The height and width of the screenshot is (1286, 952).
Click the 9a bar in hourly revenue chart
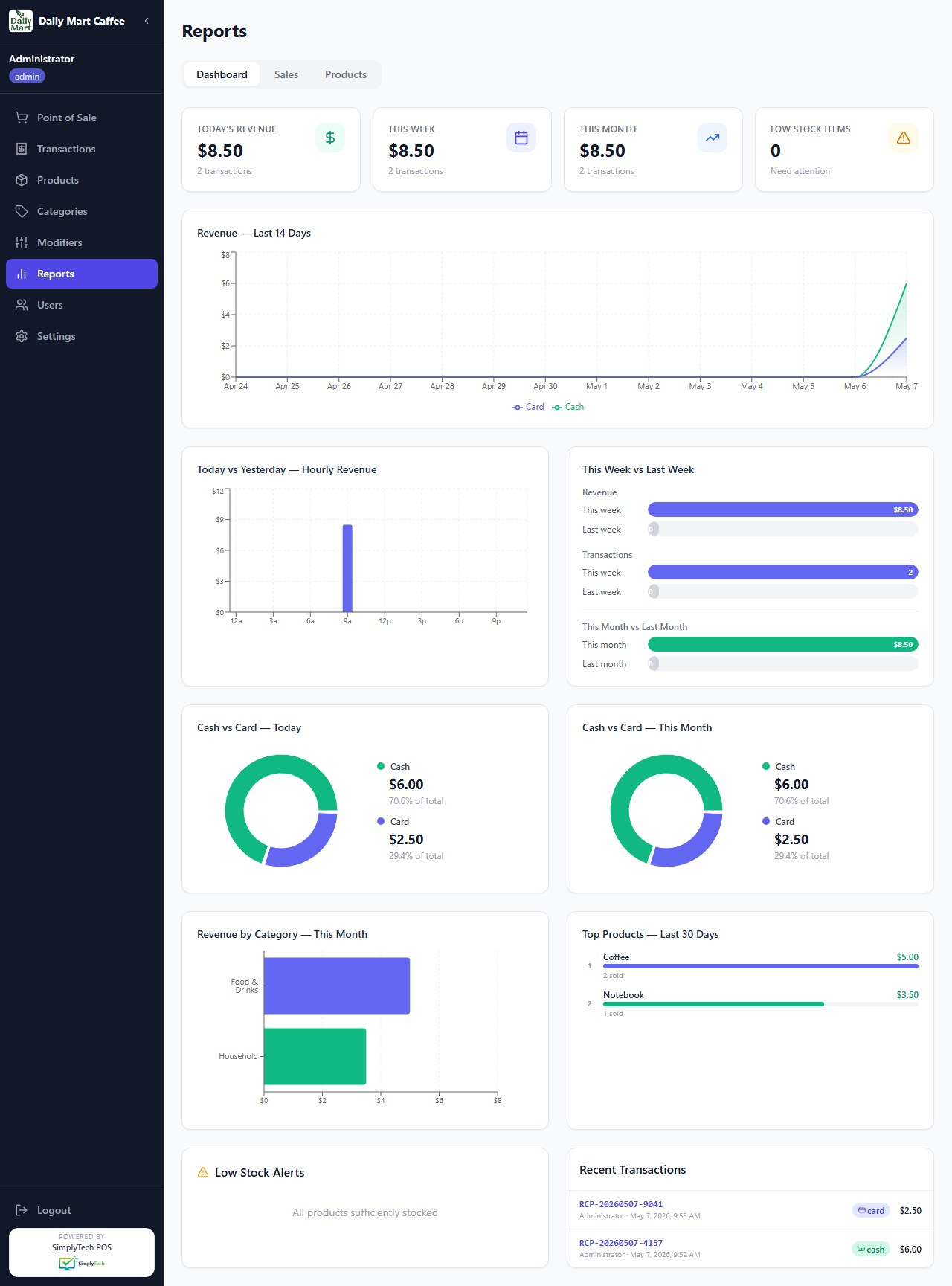pyautogui.click(x=347, y=568)
